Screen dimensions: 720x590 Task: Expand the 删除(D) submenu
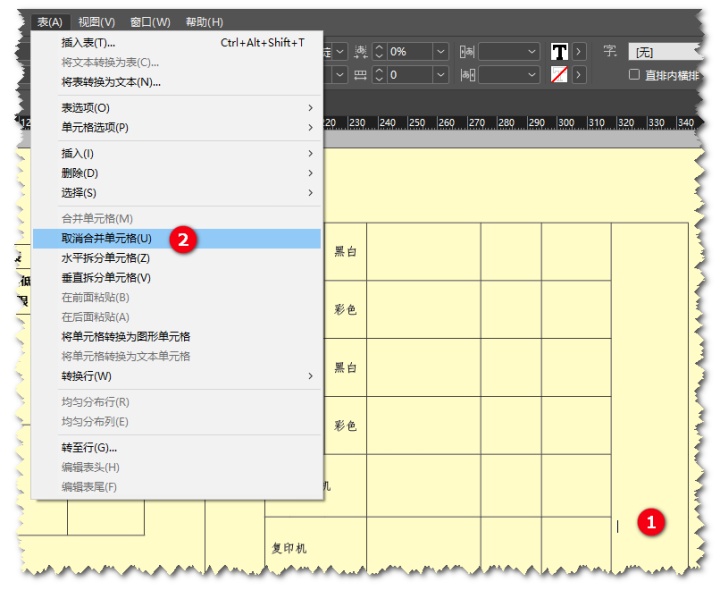(177, 173)
